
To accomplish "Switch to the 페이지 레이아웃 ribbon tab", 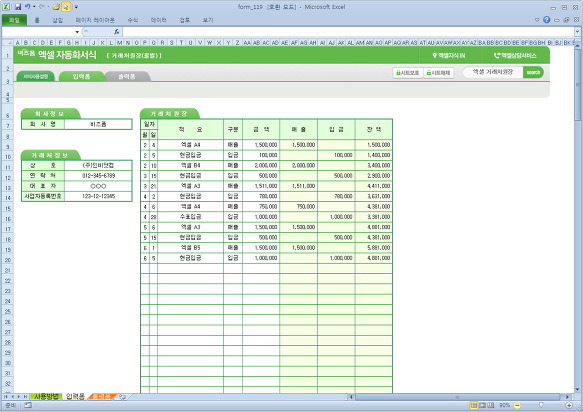I will 95,20.
